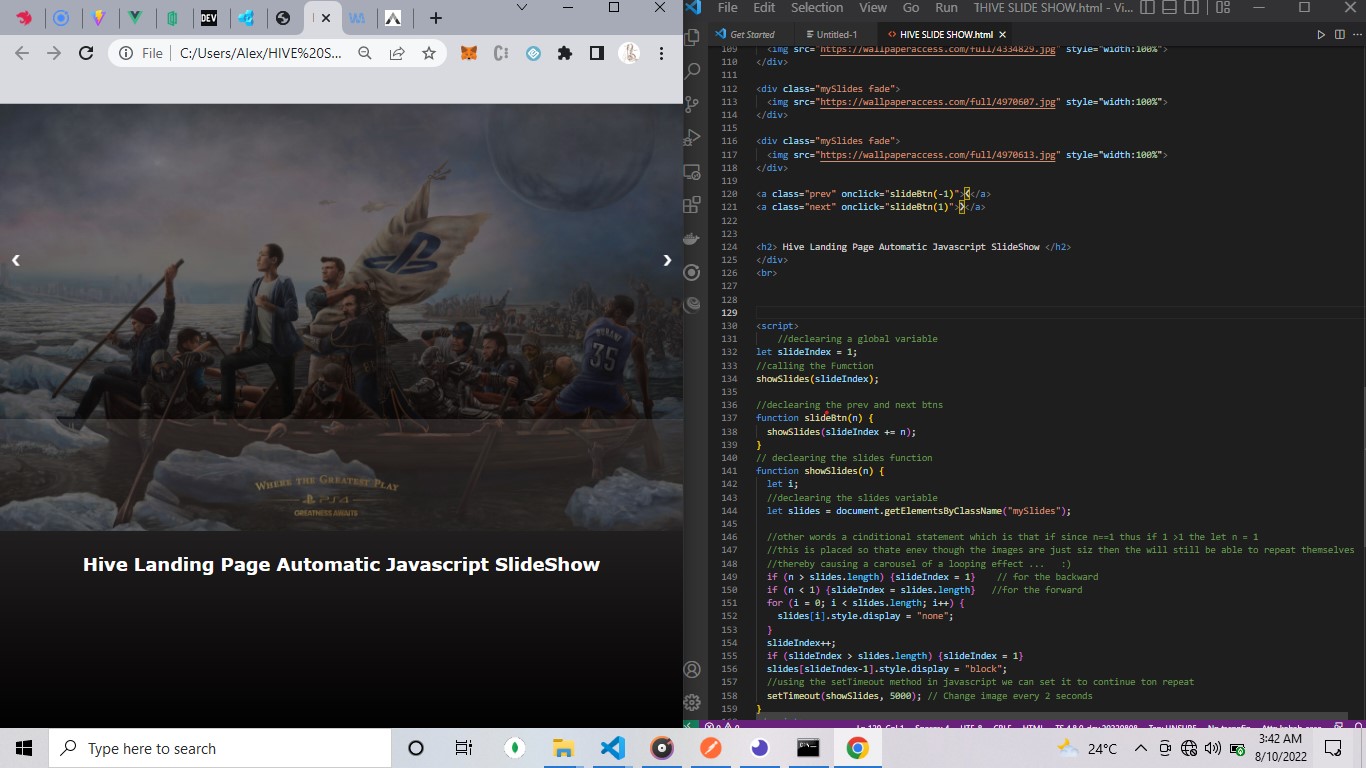Show hidden system tray icons
1366x768 pixels.
click(x=1140, y=748)
